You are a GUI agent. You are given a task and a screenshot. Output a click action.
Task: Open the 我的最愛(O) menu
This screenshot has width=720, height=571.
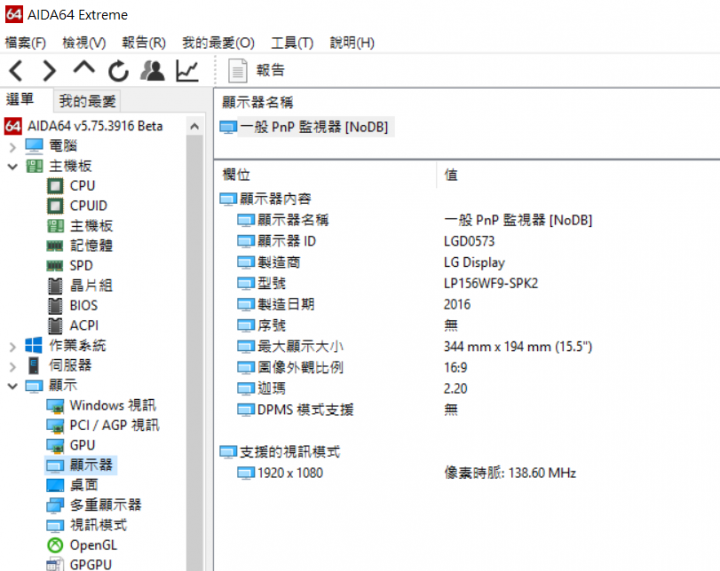tap(218, 43)
